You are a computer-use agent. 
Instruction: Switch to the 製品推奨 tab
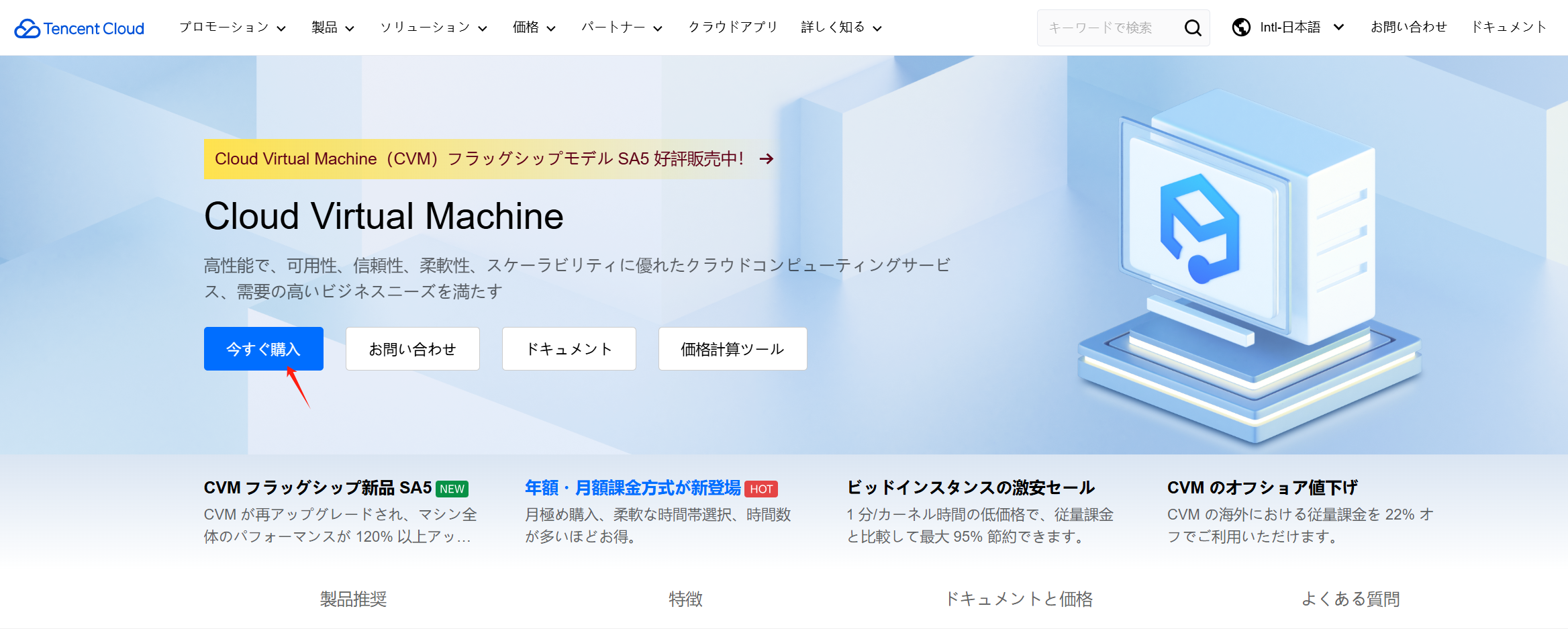(354, 599)
